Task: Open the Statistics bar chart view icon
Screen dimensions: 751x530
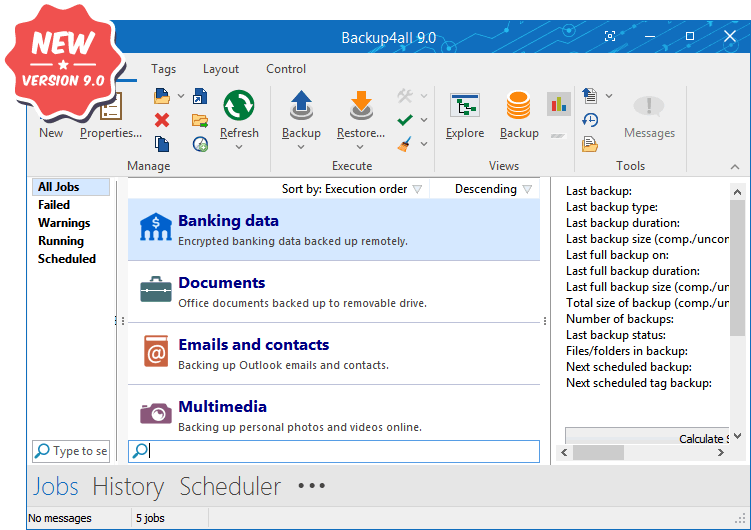Action: pos(559,103)
